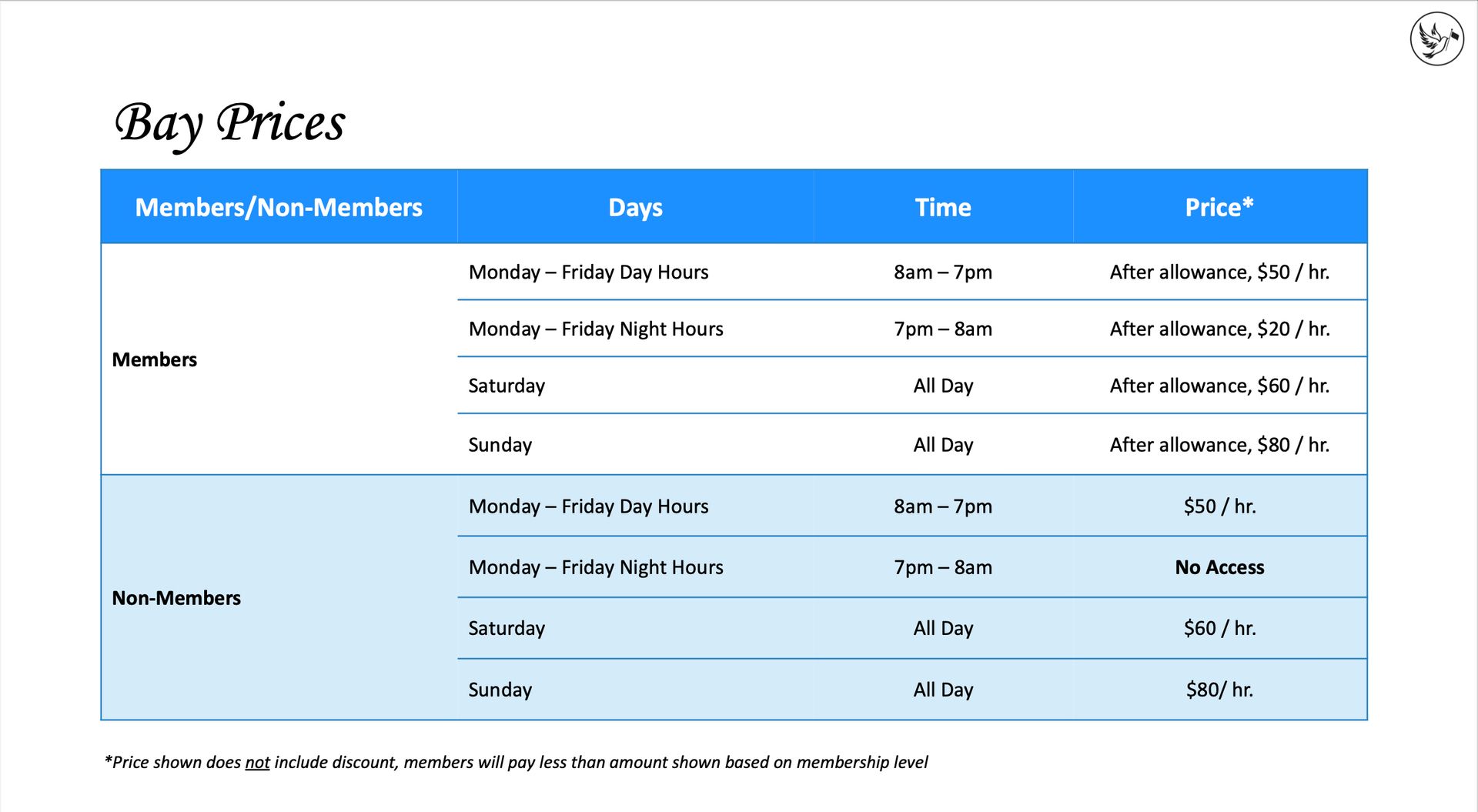Viewport: 1478px width, 812px height.
Task: Click Non-Members $60 / hr. price cell
Action: (x=1219, y=628)
